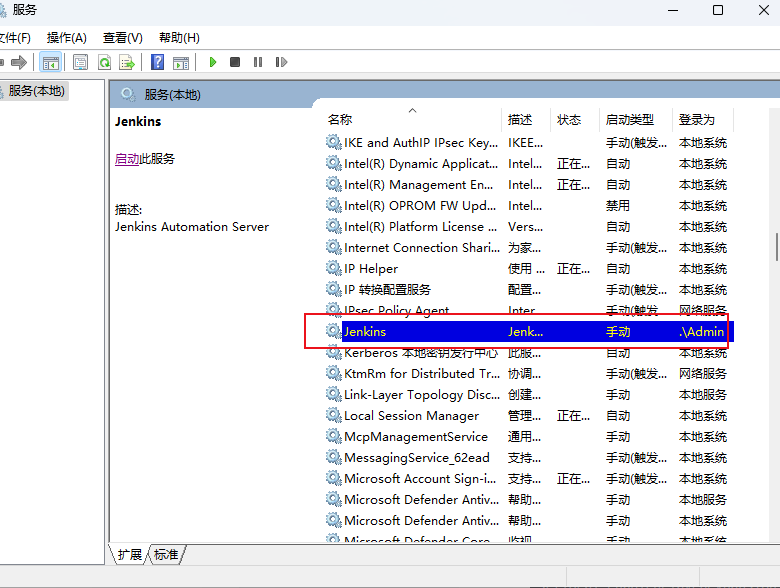Image resolution: width=780 pixels, height=588 pixels.
Task: Click the Export list toolbar icon
Action: click(127, 62)
